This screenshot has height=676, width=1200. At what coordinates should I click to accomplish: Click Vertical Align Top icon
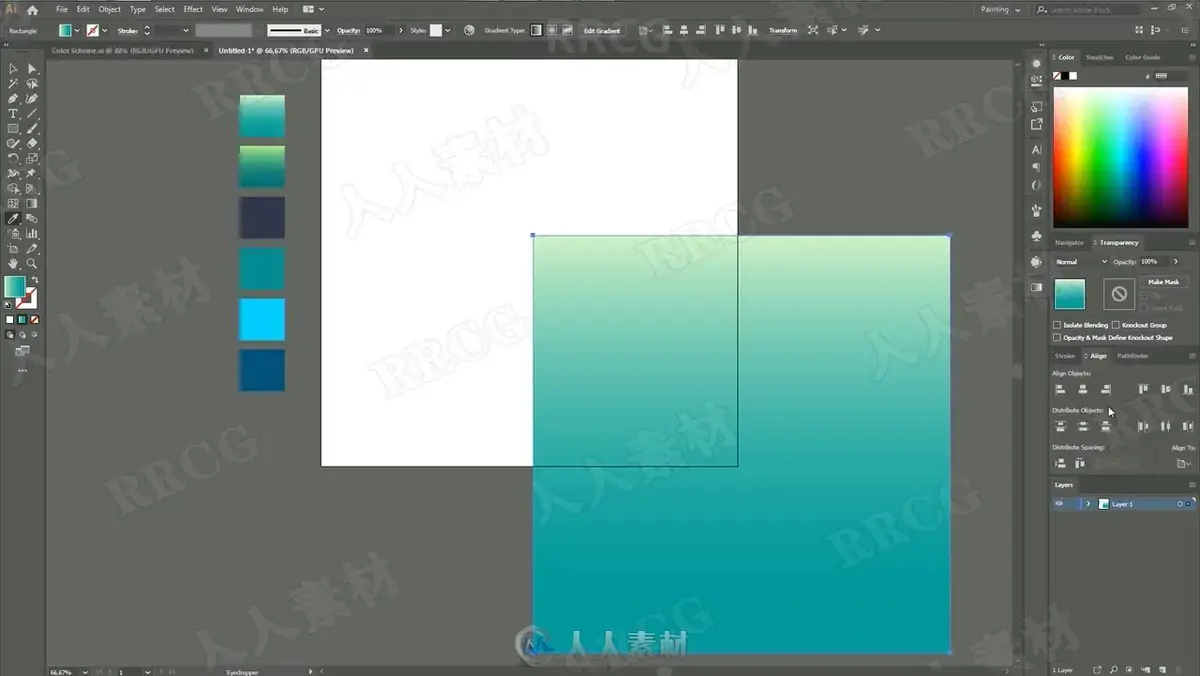[x=1143, y=389]
